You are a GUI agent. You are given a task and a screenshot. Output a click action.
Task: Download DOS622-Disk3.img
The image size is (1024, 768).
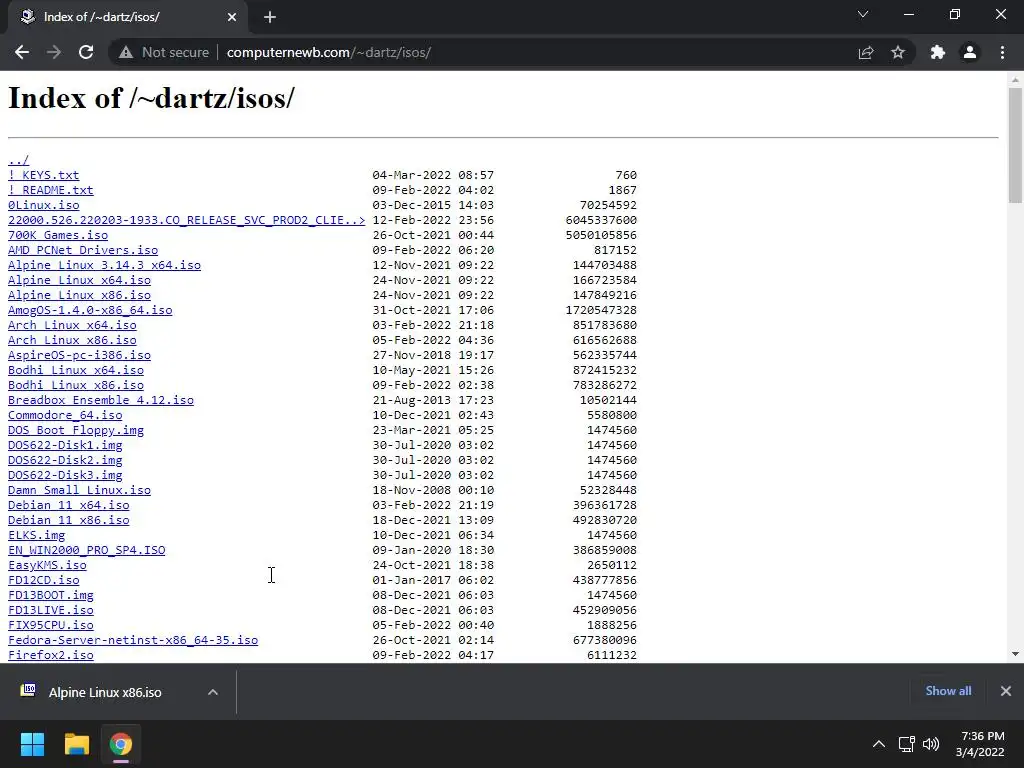65,475
